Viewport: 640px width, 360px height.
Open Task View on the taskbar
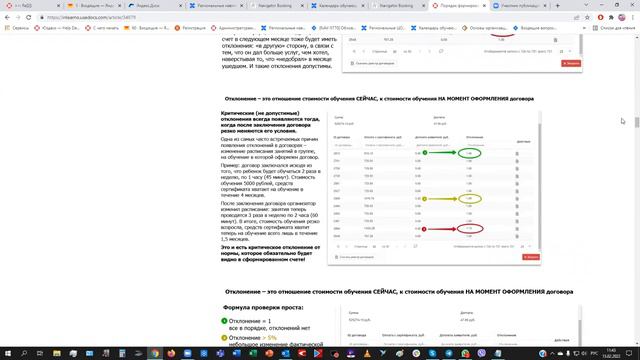[40, 353]
